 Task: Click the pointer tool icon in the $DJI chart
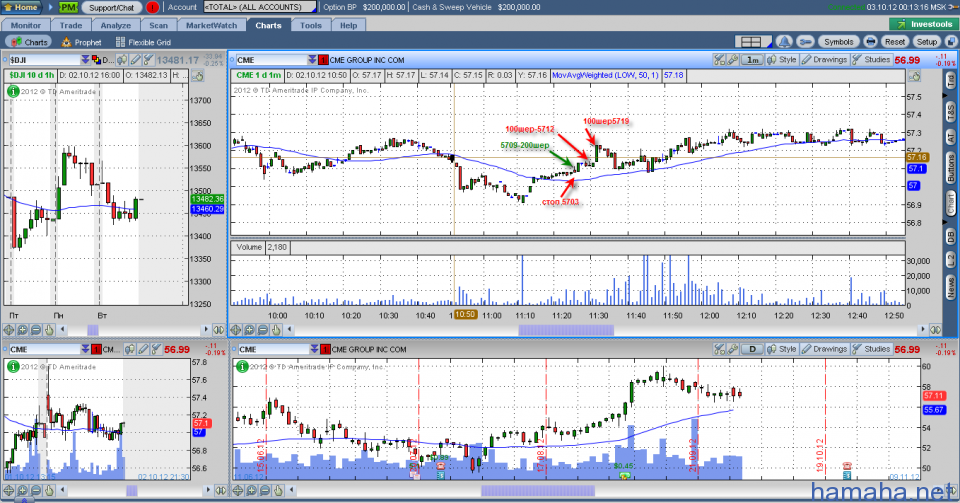(x=197, y=76)
